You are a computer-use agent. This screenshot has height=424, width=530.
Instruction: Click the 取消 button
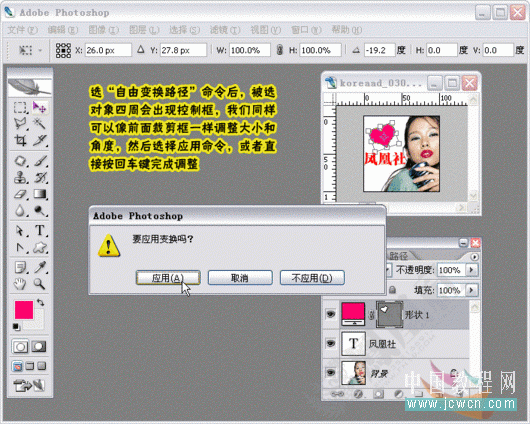240,278
